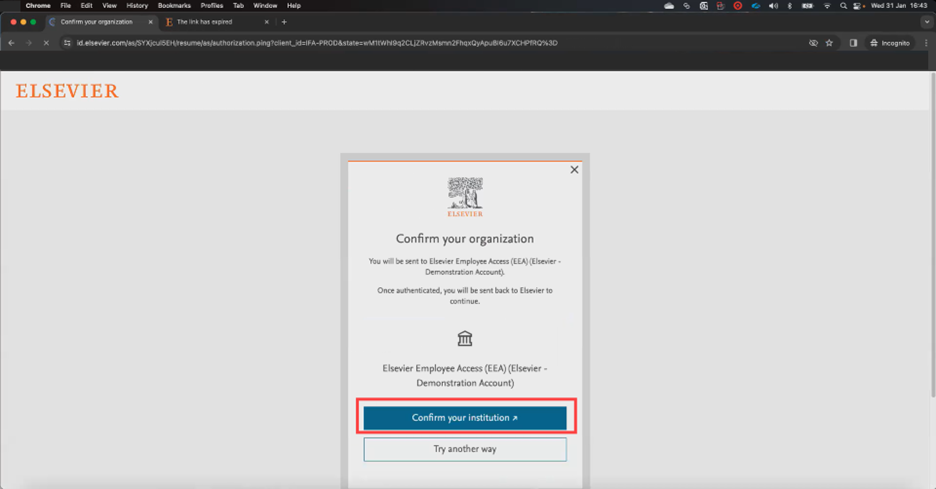Screen dimensions: 936x489
Task: Choose the Try another way button
Action: point(465,449)
